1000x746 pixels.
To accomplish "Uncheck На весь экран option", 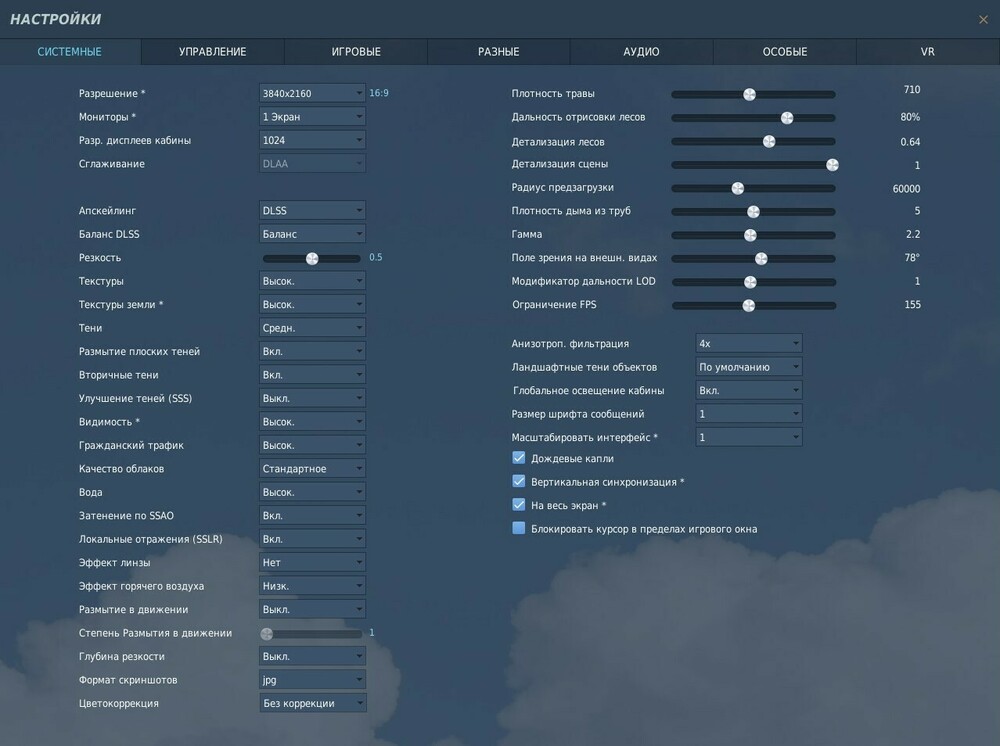I will 518,504.
